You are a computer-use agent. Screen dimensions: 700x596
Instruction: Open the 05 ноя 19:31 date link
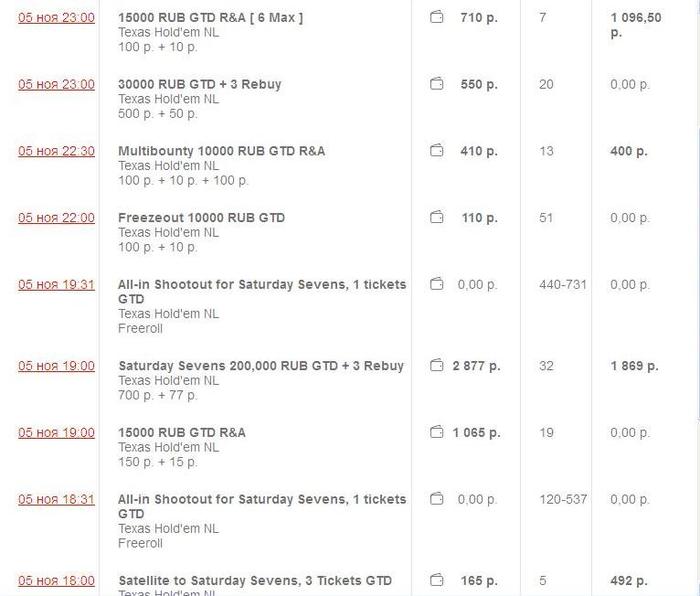[x=56, y=285]
